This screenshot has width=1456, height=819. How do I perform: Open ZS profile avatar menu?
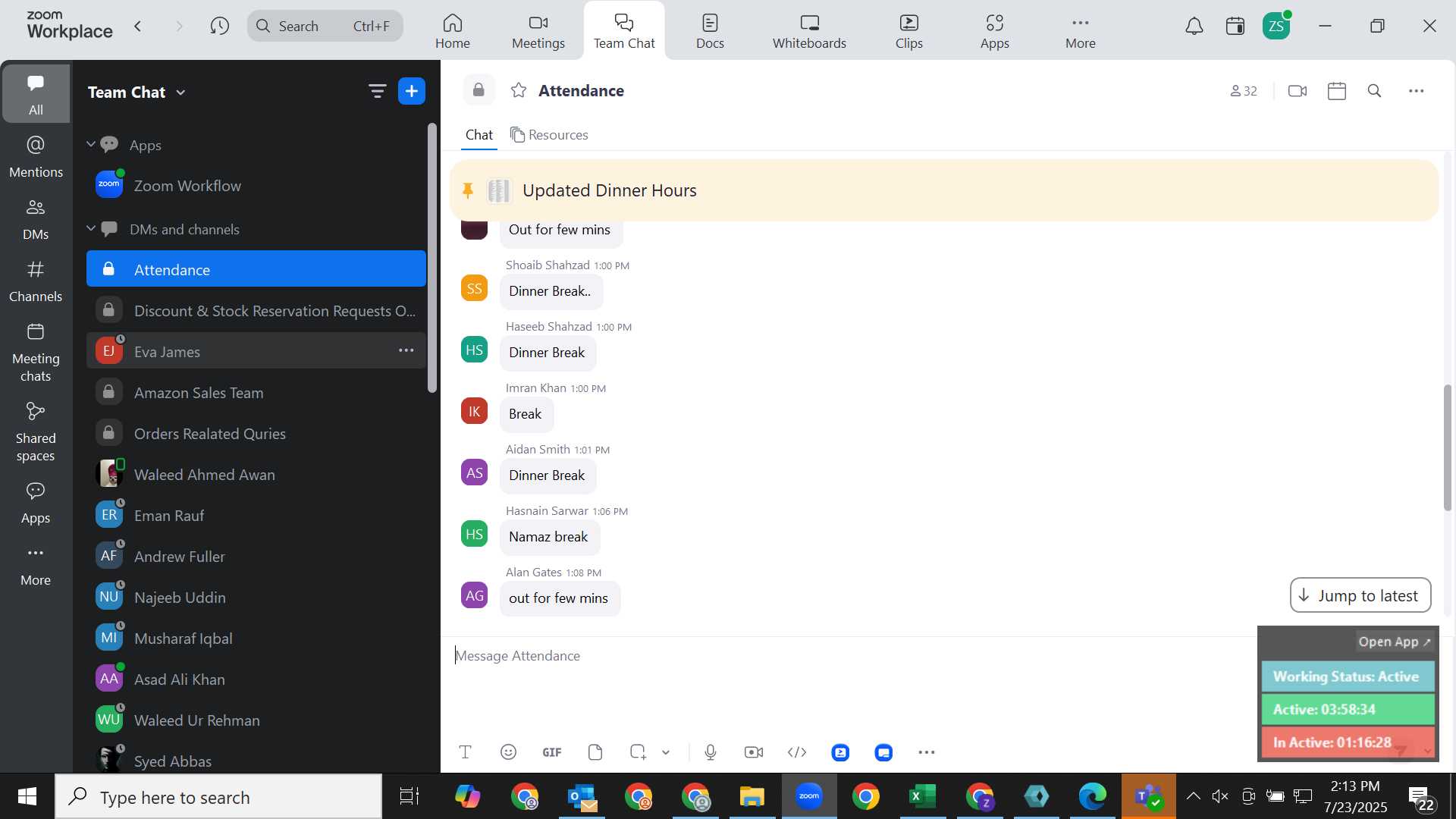click(1276, 27)
